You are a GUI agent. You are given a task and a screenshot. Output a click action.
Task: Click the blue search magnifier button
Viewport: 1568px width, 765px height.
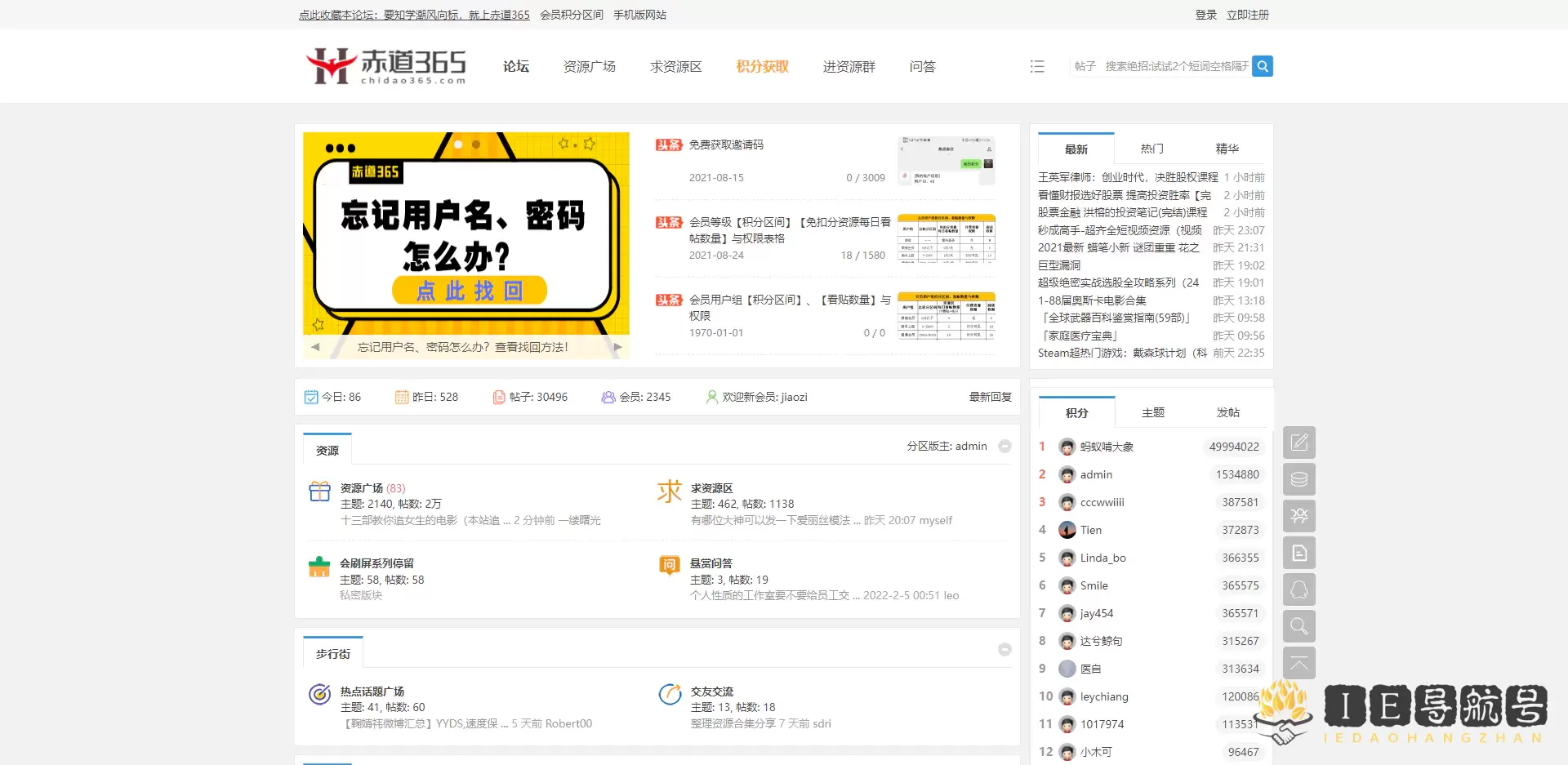tap(1263, 66)
